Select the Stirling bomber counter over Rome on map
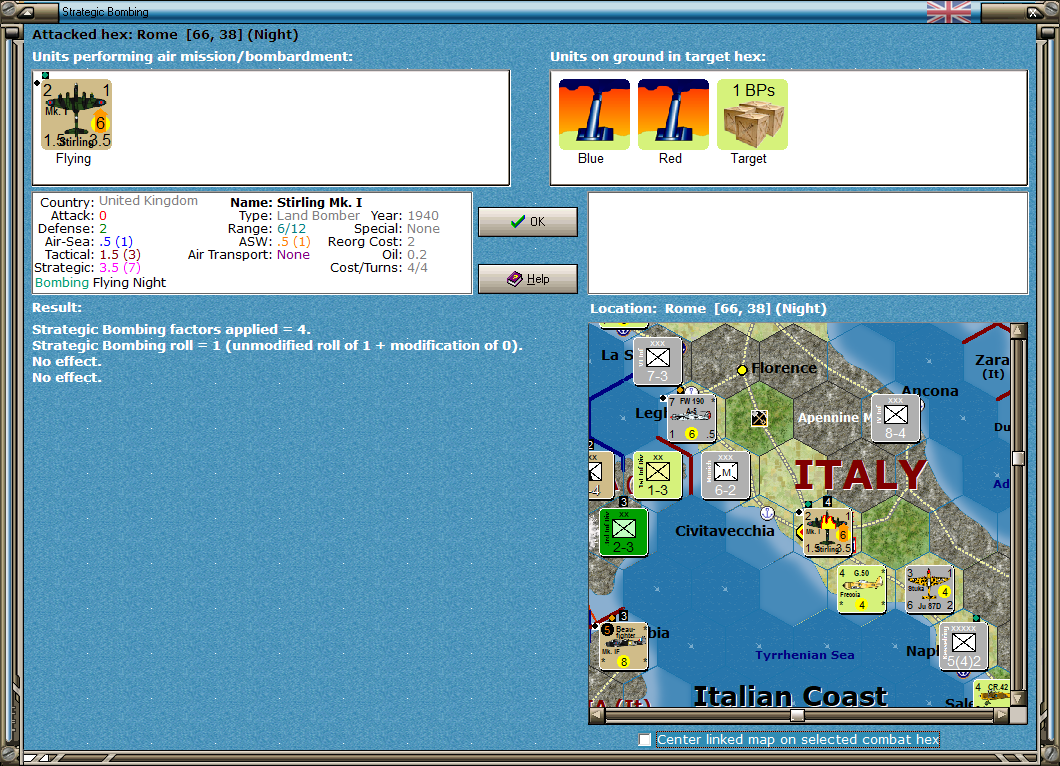1060x766 pixels. [827, 532]
